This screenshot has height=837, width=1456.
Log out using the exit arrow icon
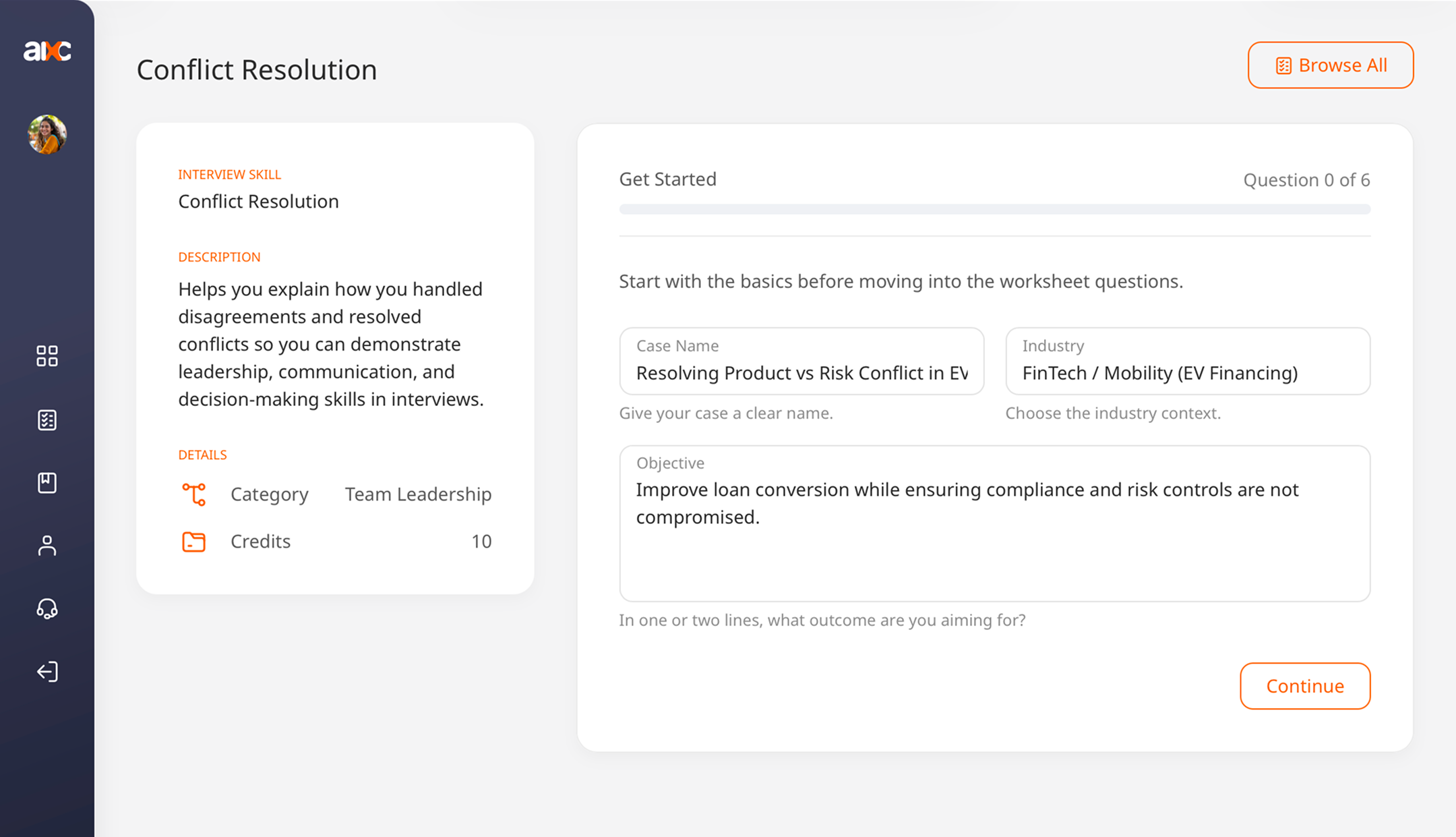47,672
